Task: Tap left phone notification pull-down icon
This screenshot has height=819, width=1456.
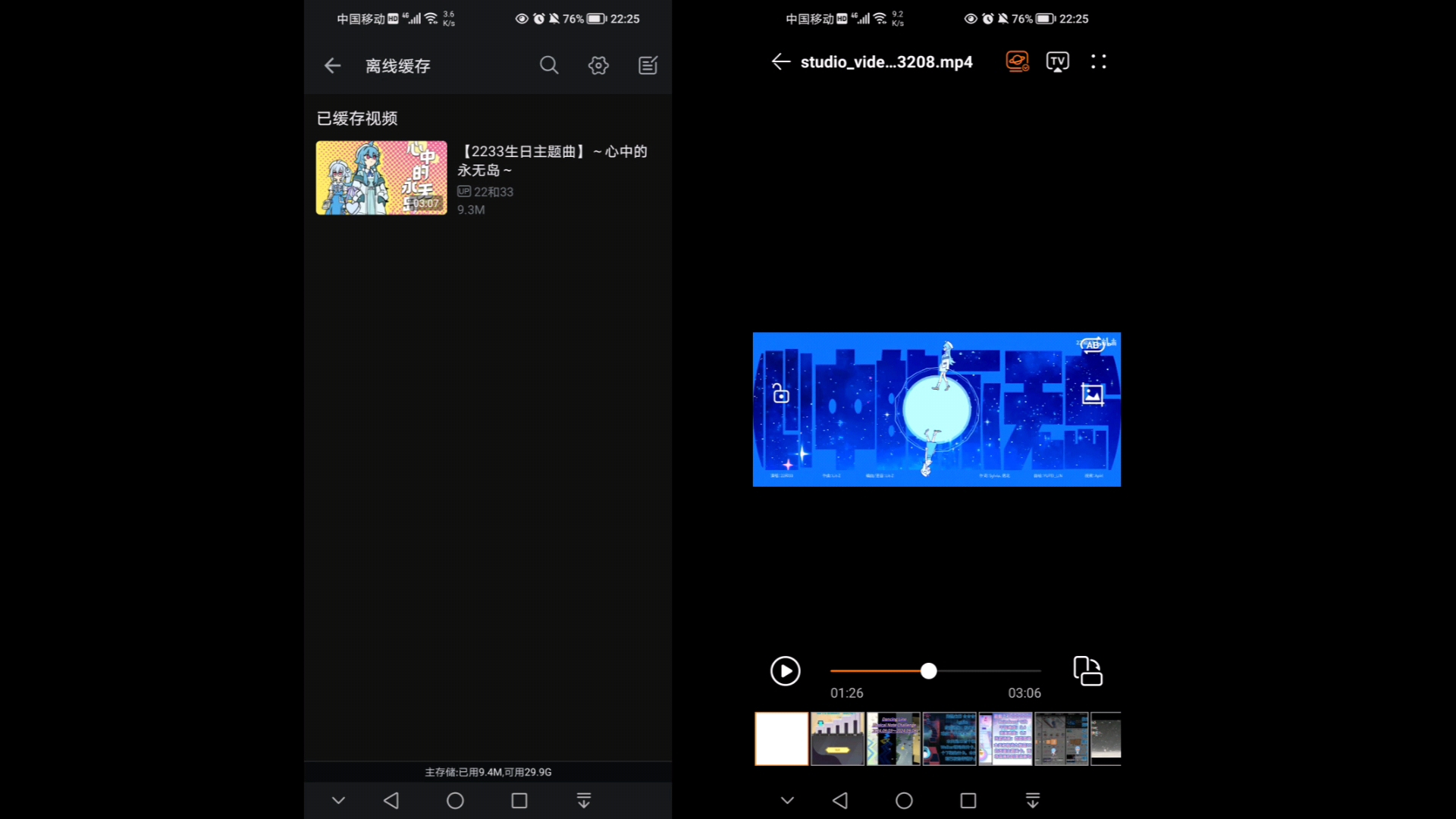Action: (584, 800)
